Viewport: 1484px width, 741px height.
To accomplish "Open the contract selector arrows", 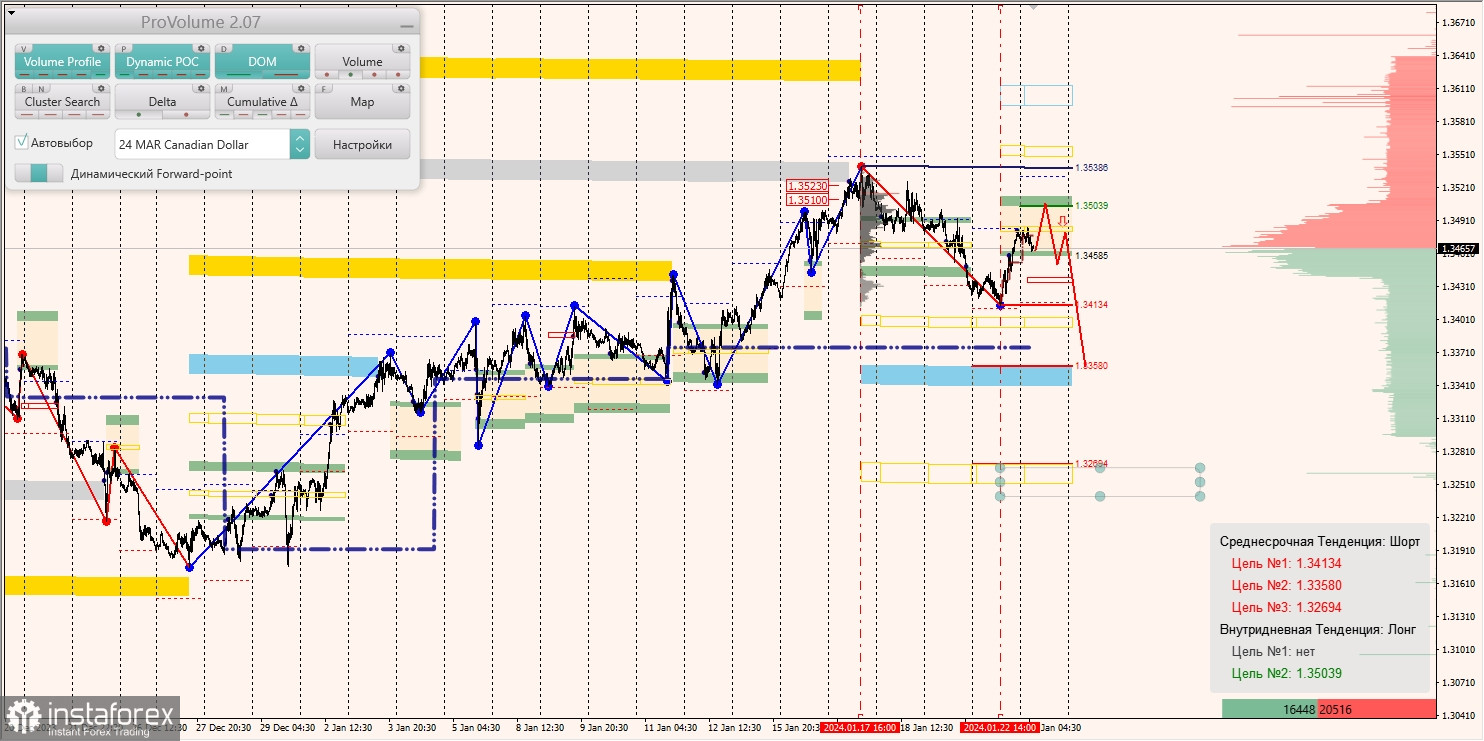I will [299, 144].
